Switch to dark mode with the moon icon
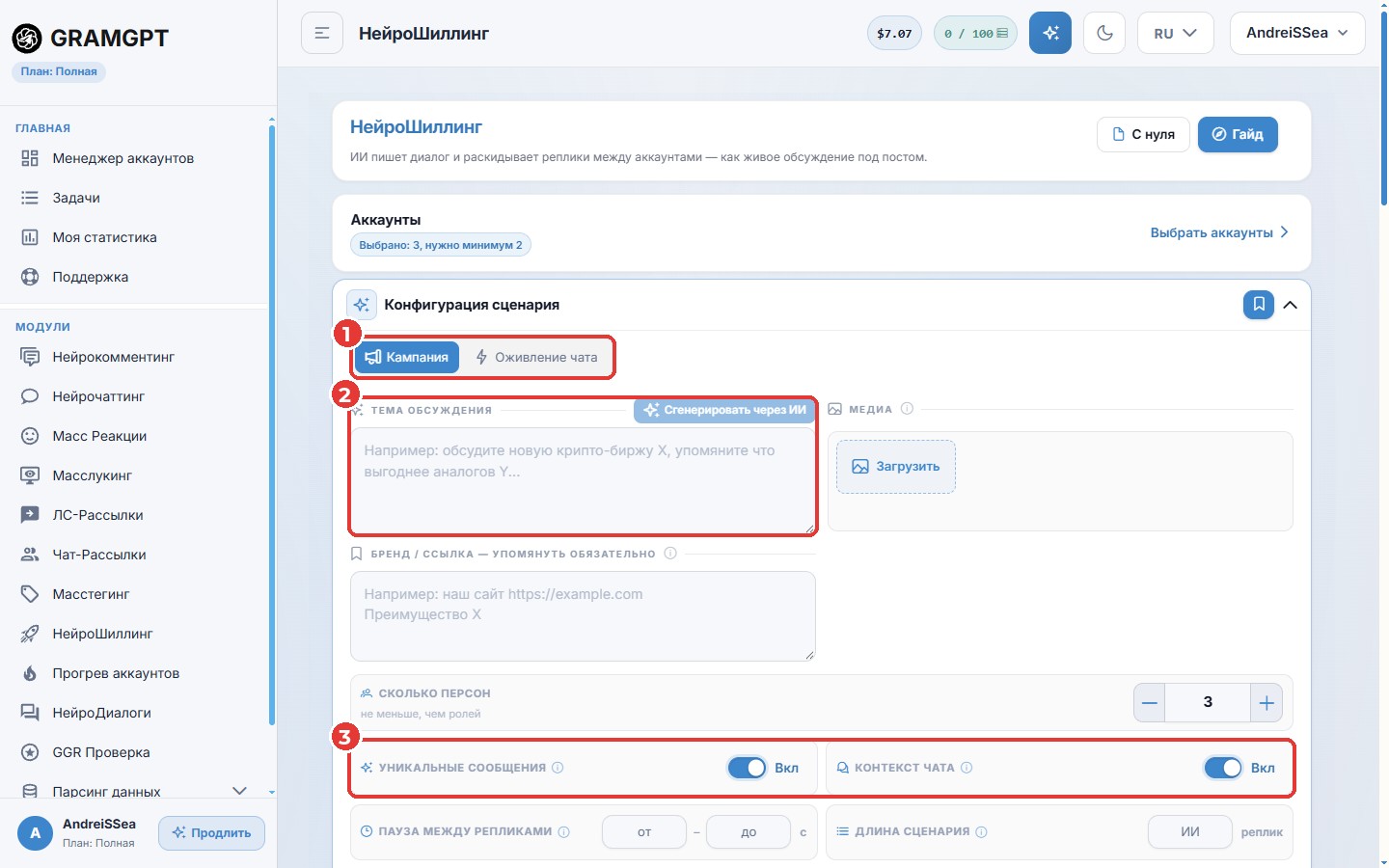Viewport: 1389px width, 868px height. (1104, 33)
